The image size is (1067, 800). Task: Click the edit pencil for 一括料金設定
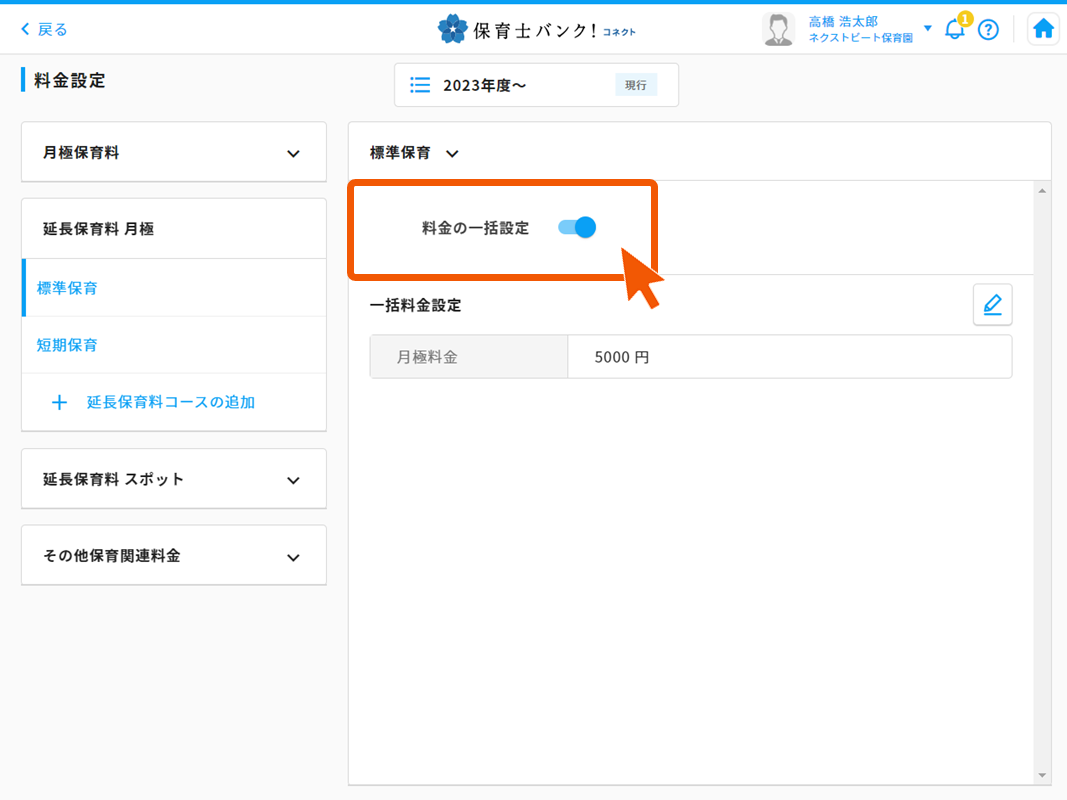tap(992, 305)
